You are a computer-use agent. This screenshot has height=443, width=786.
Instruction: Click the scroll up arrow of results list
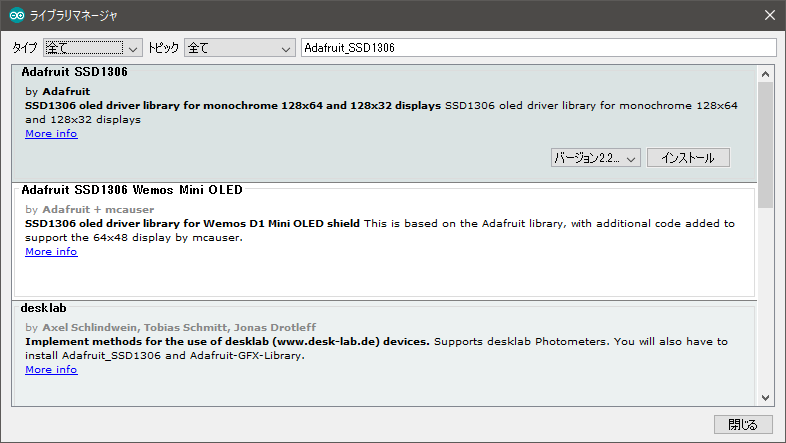[x=765, y=74]
